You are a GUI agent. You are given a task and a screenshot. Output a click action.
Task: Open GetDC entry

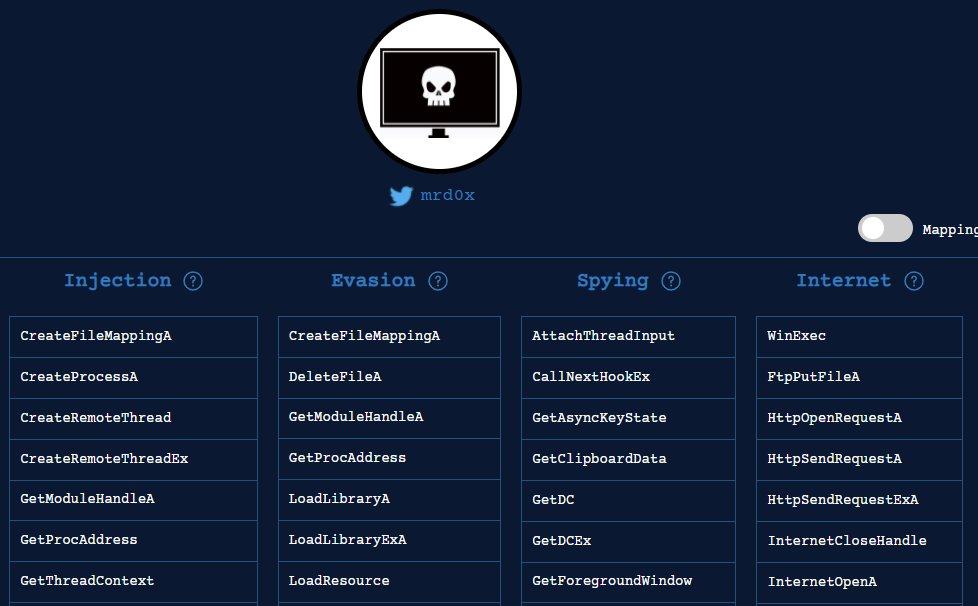(628, 501)
